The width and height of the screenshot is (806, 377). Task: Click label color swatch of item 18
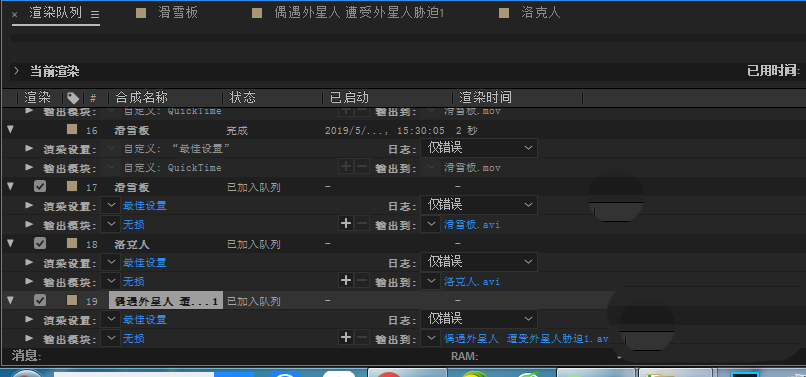coord(72,243)
